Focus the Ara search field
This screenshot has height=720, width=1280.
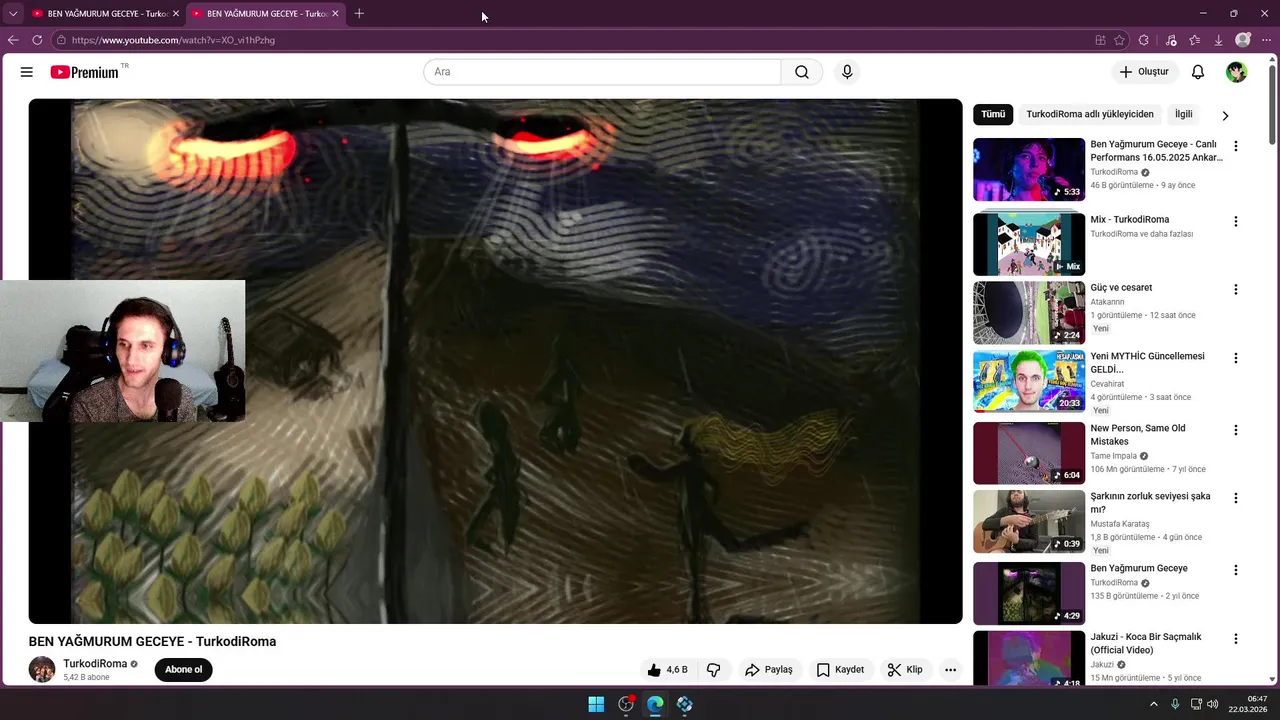[602, 72]
